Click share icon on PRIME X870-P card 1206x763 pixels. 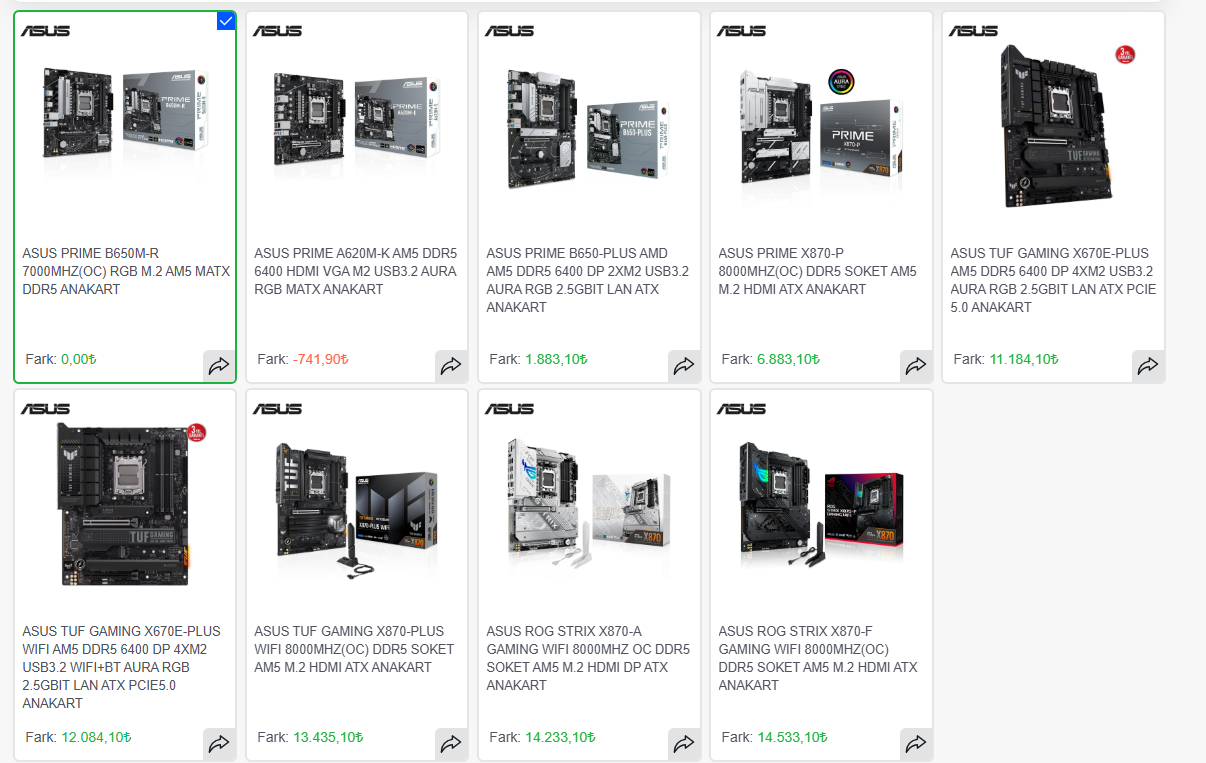[x=915, y=366]
